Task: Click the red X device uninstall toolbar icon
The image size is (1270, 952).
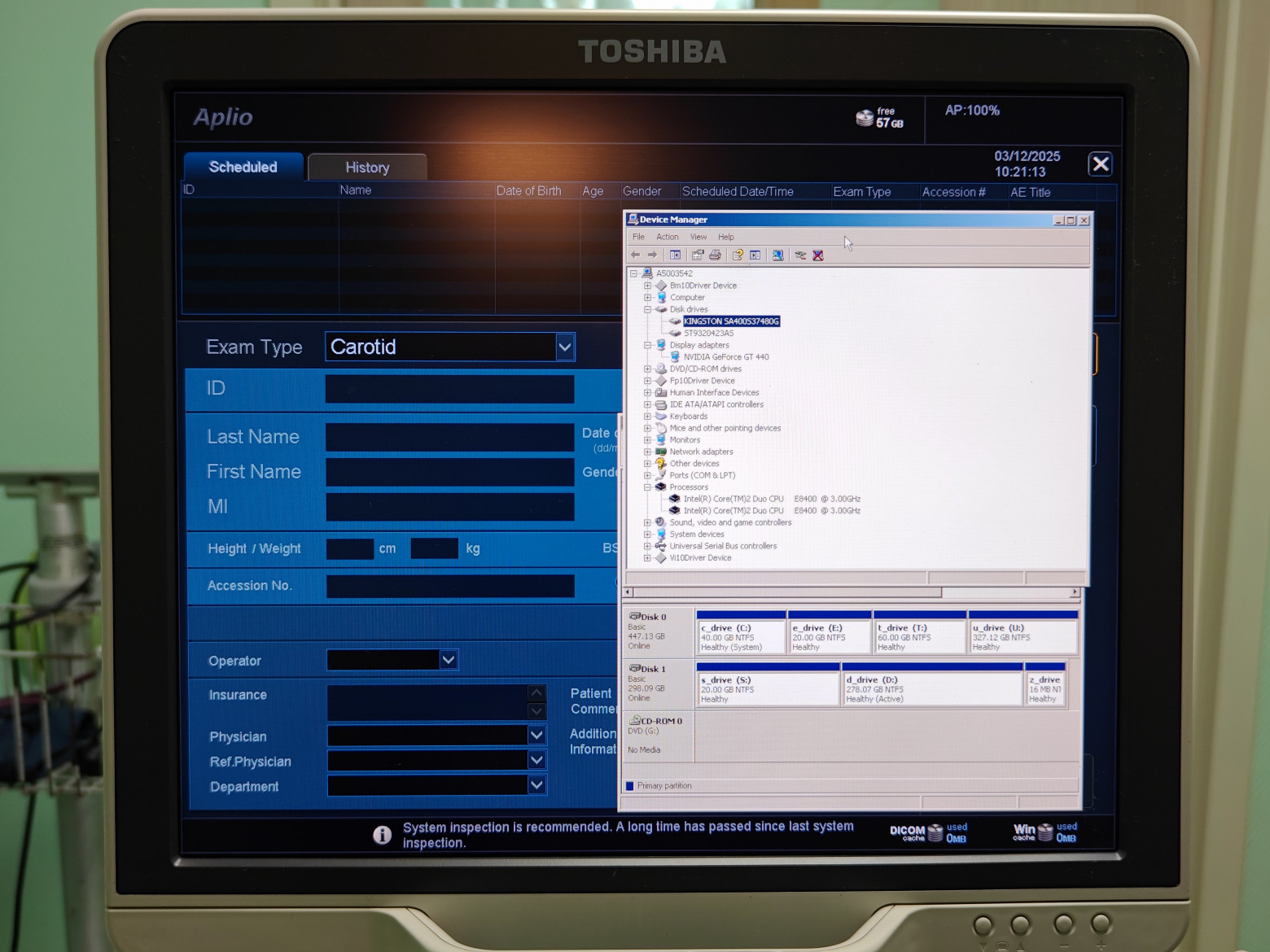Action: tap(817, 255)
